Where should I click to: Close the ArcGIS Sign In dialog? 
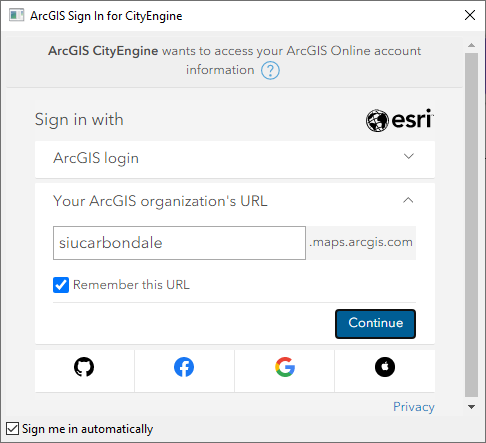[470, 15]
